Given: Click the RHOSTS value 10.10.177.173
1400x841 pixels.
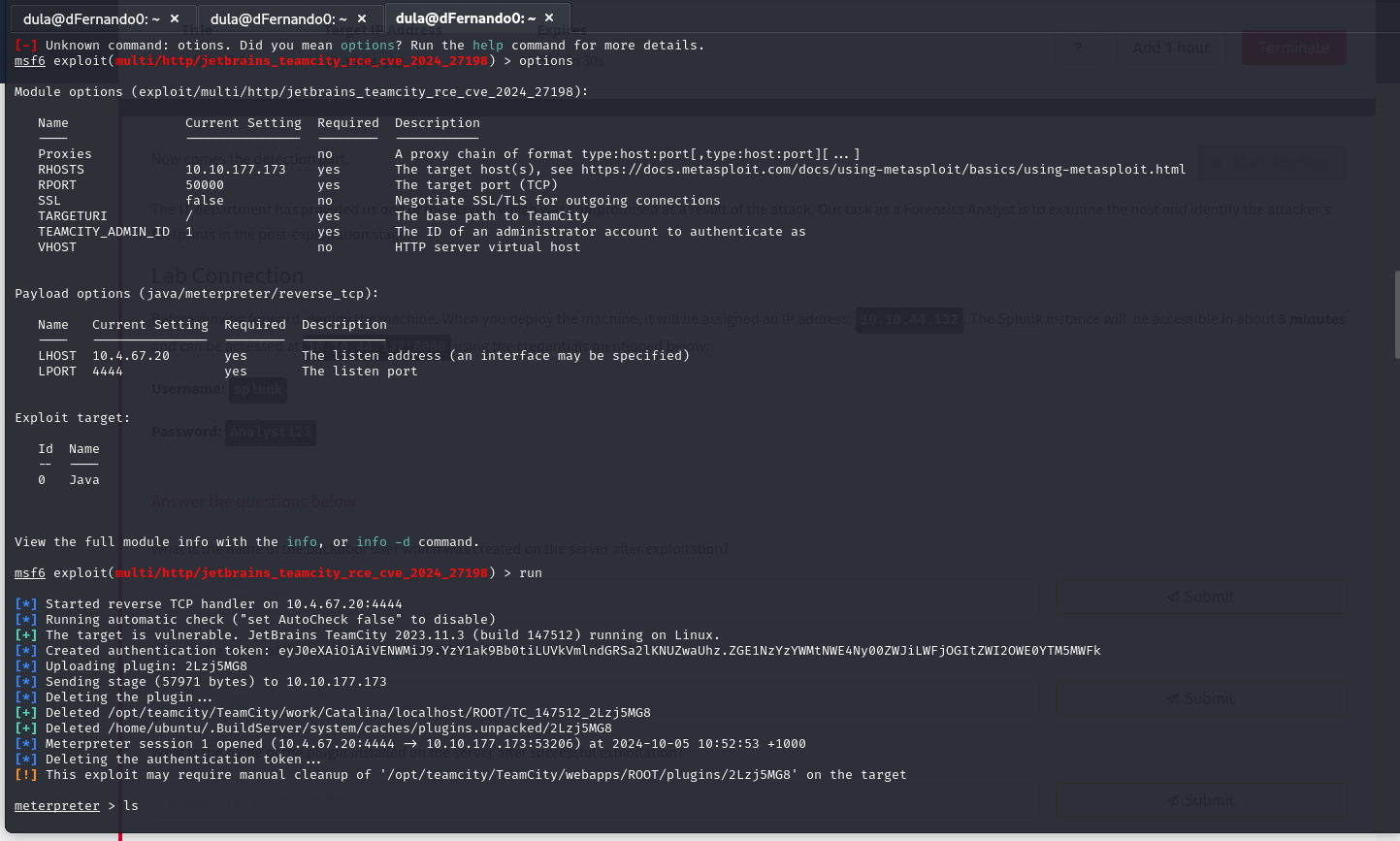Looking at the screenshot, I should tap(236, 170).
